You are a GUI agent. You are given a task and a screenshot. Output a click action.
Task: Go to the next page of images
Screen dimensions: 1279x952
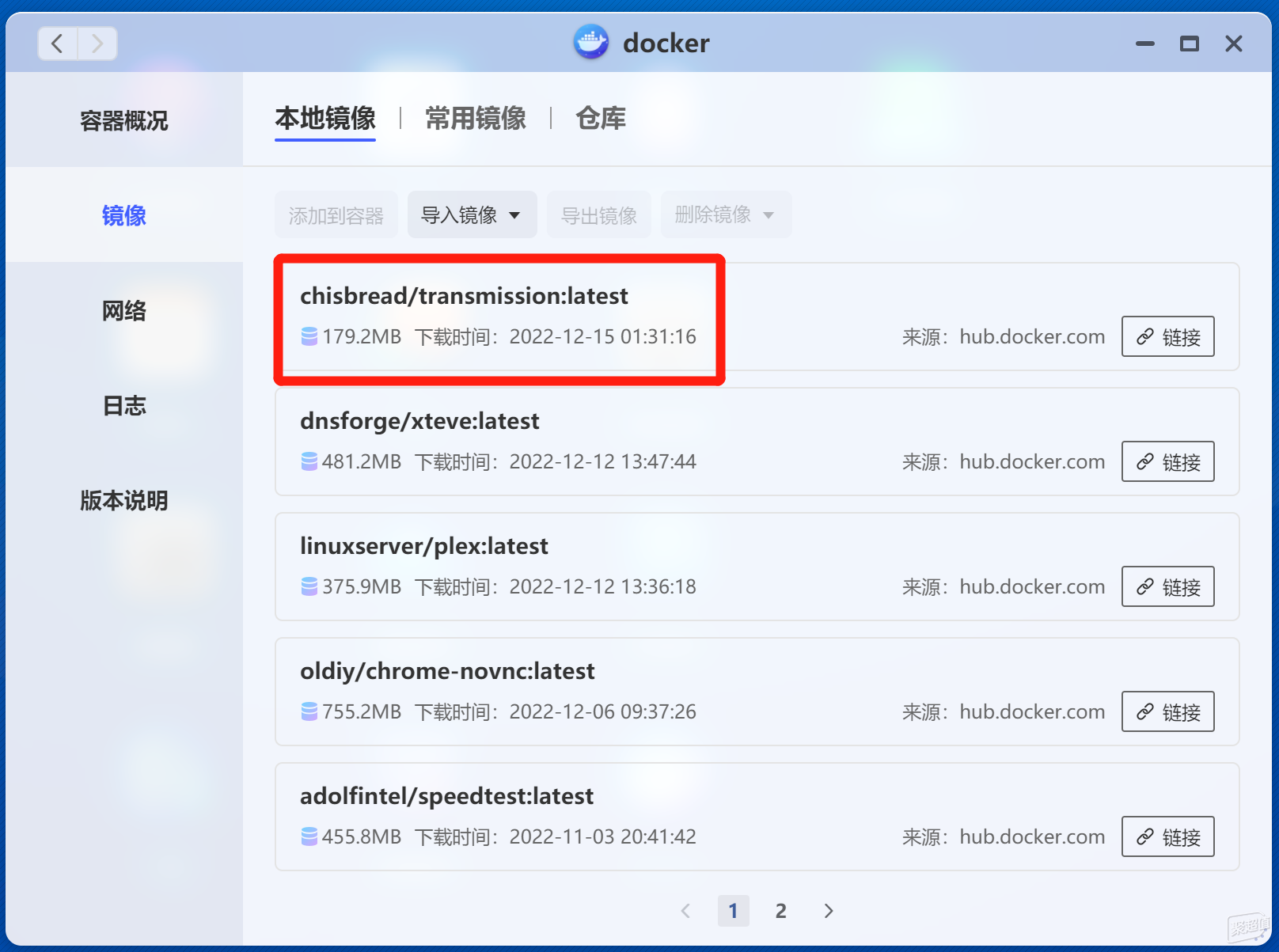829,911
